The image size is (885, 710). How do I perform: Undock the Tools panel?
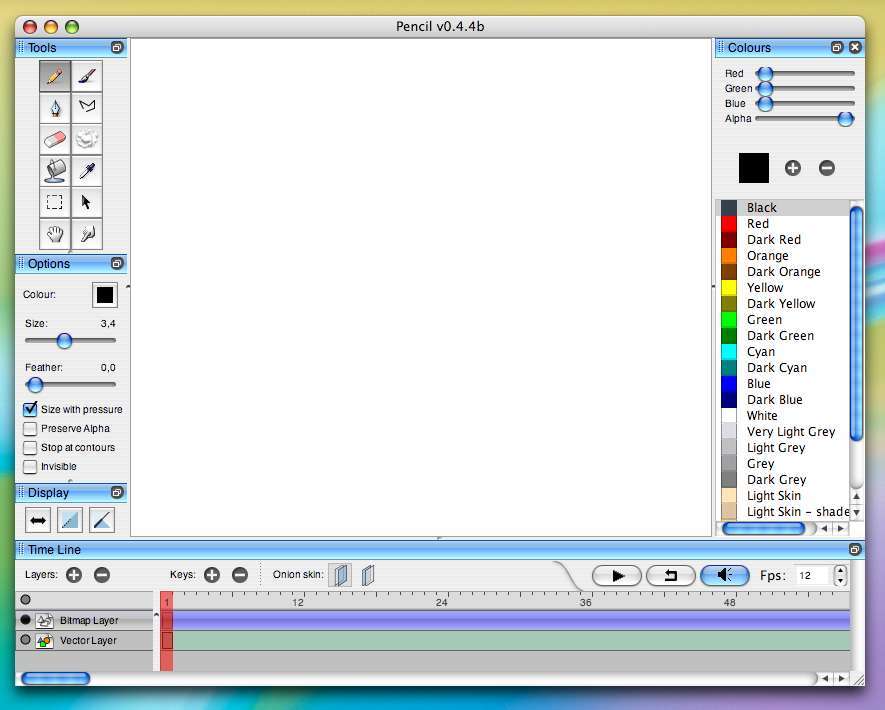pyautogui.click(x=117, y=47)
